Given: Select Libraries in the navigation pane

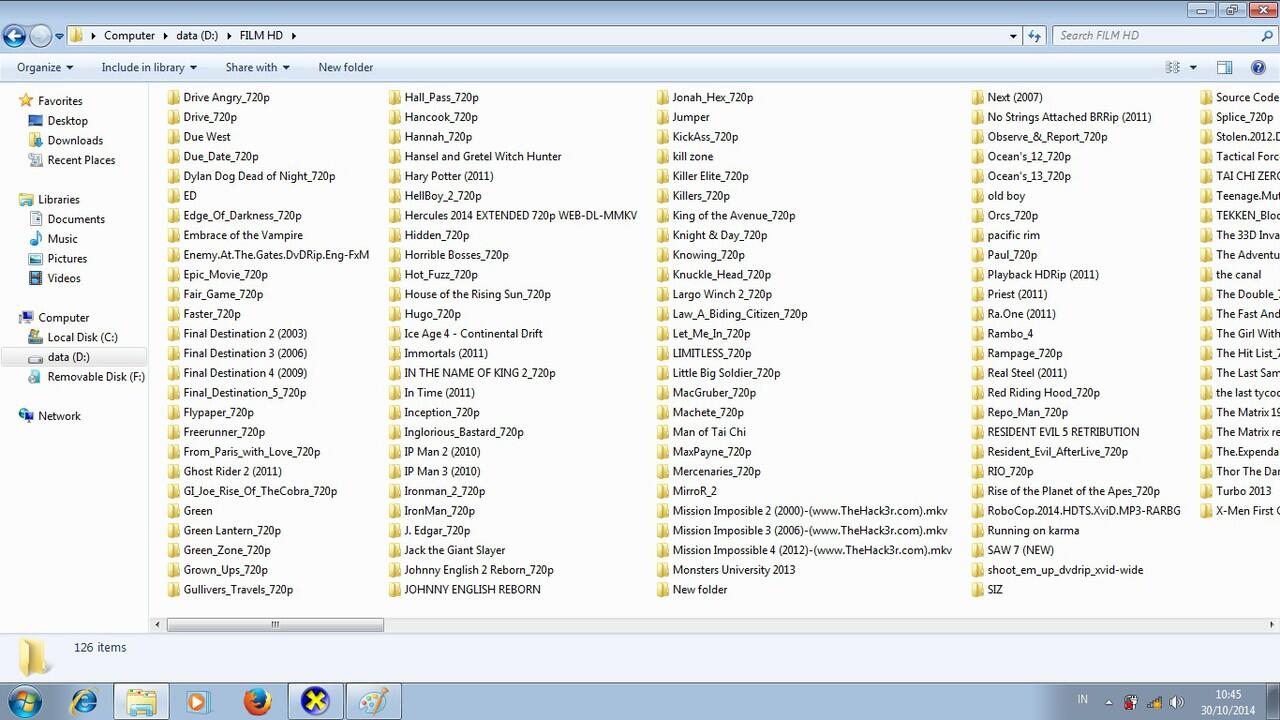Looking at the screenshot, I should click(x=59, y=200).
